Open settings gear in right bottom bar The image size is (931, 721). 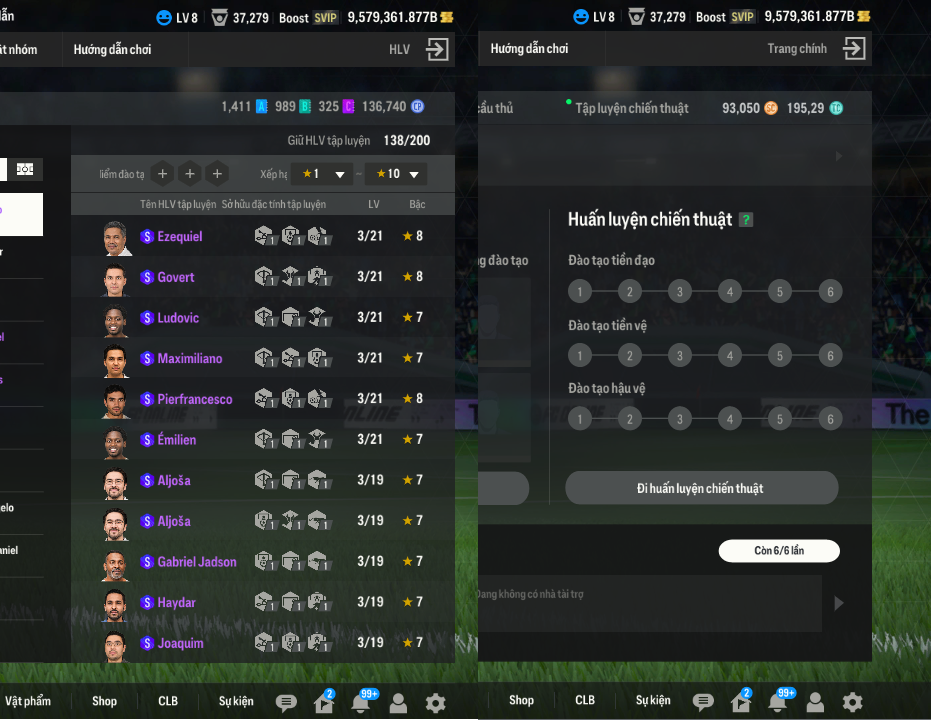[853, 702]
